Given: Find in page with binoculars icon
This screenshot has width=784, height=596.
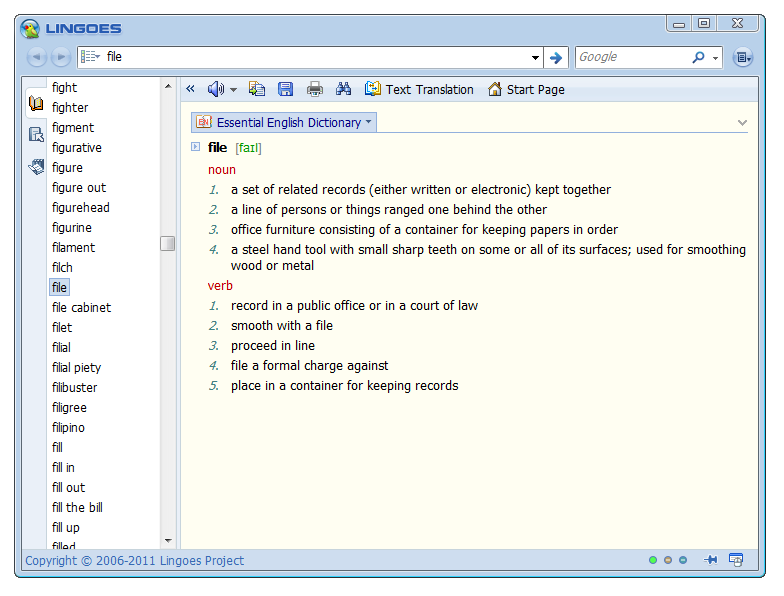Looking at the screenshot, I should pos(343,89).
